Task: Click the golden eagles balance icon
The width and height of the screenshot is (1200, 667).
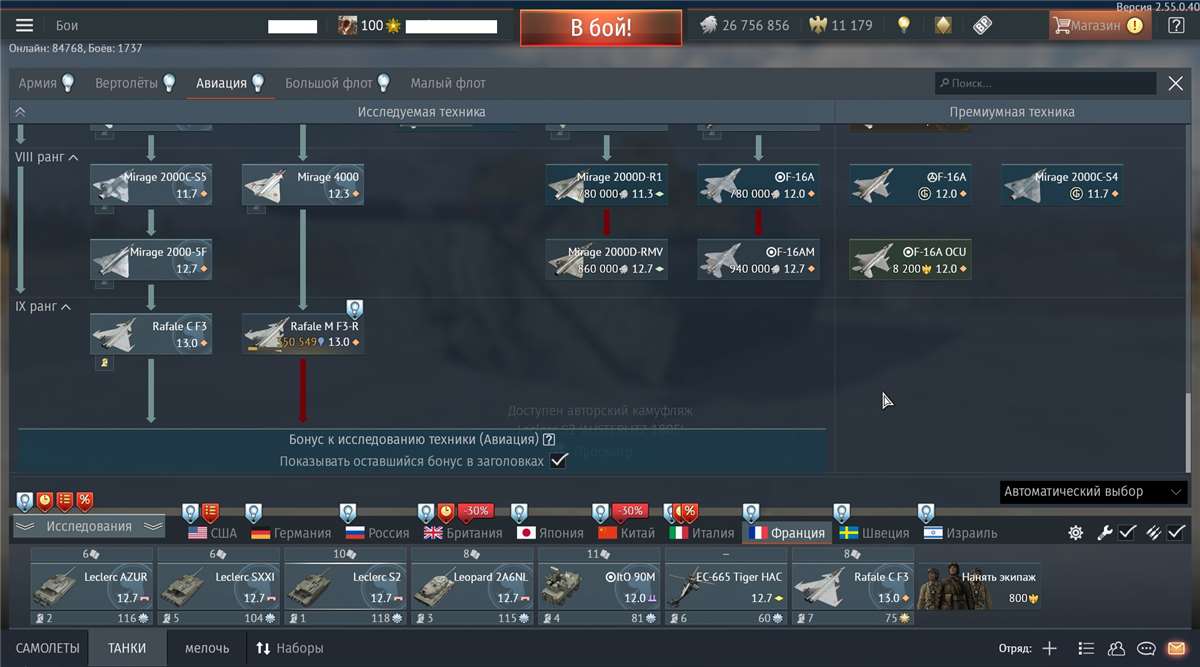Action: [x=817, y=25]
